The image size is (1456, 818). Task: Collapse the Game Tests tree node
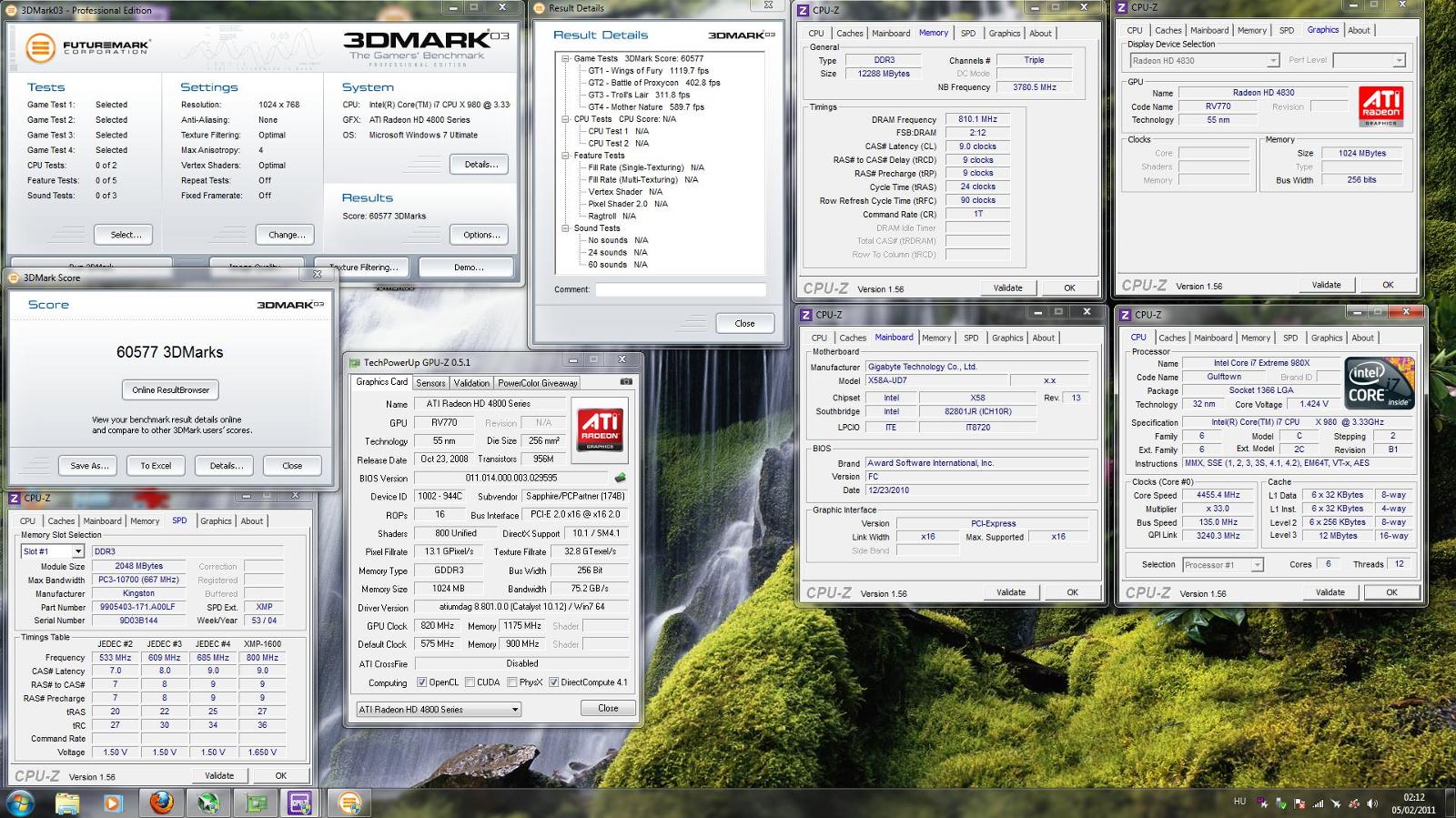pos(564,58)
